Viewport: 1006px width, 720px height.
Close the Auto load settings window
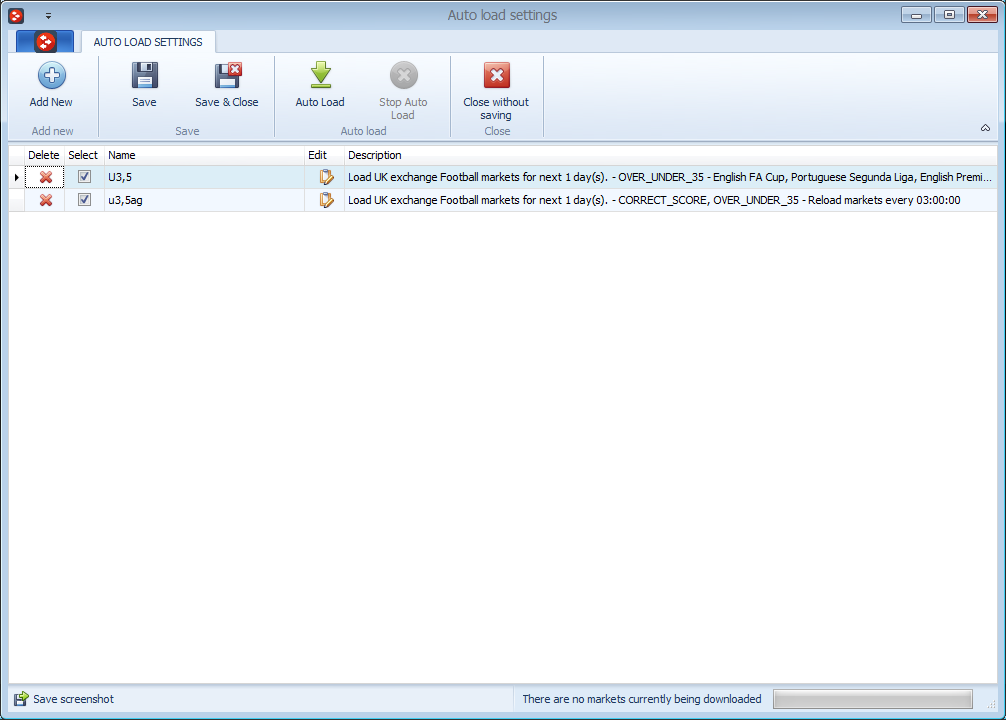(x=982, y=15)
